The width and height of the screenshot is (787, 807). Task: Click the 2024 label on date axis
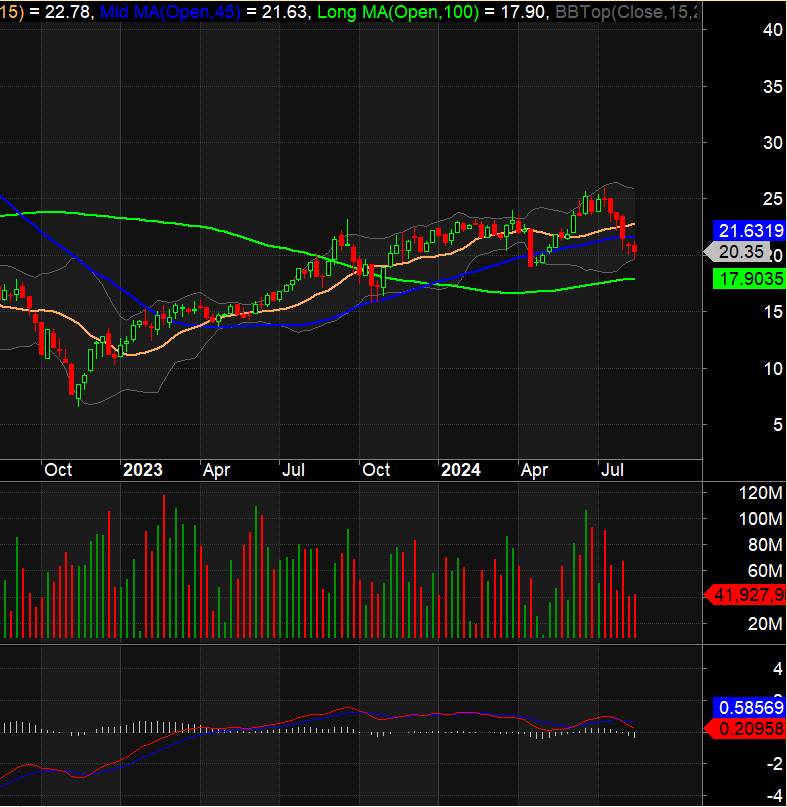point(461,470)
